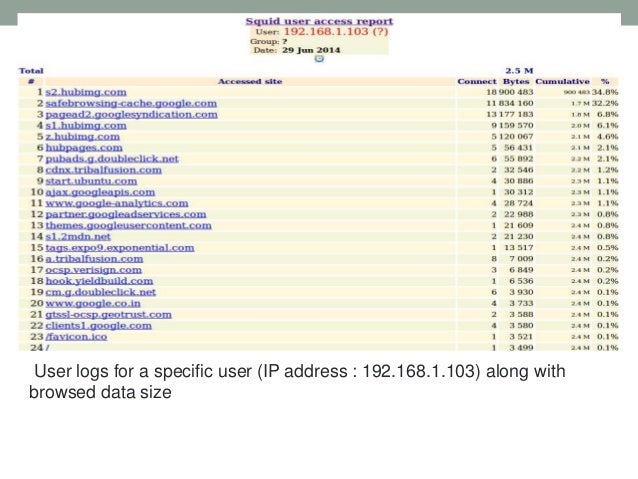
Task: Click the small icon below the date
Action: pos(319,59)
